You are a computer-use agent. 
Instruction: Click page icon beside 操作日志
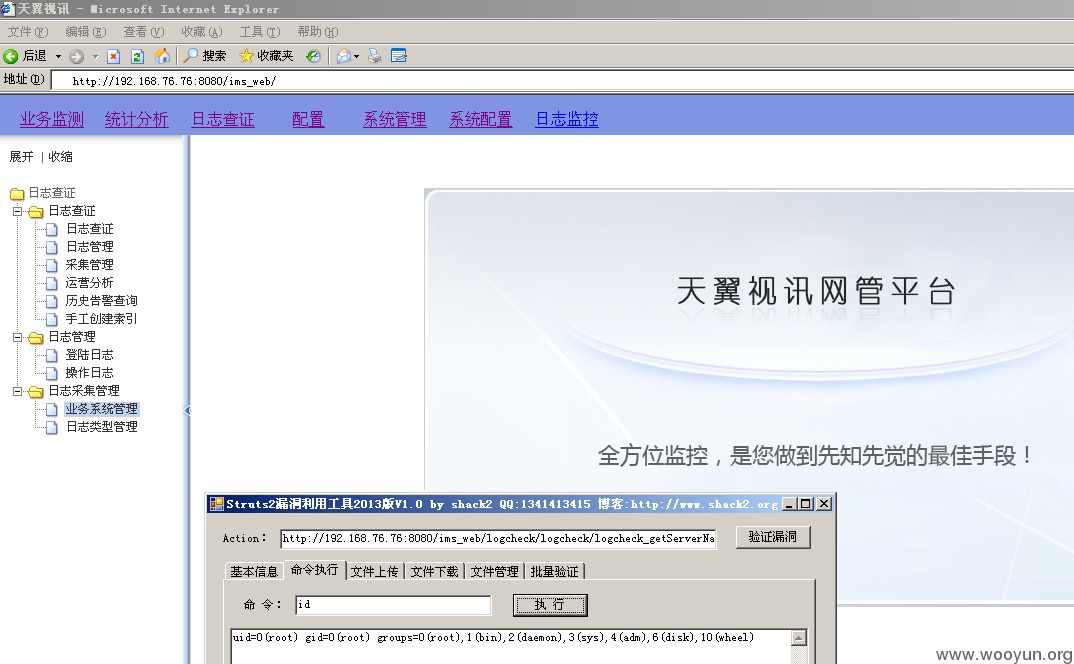tap(51, 373)
